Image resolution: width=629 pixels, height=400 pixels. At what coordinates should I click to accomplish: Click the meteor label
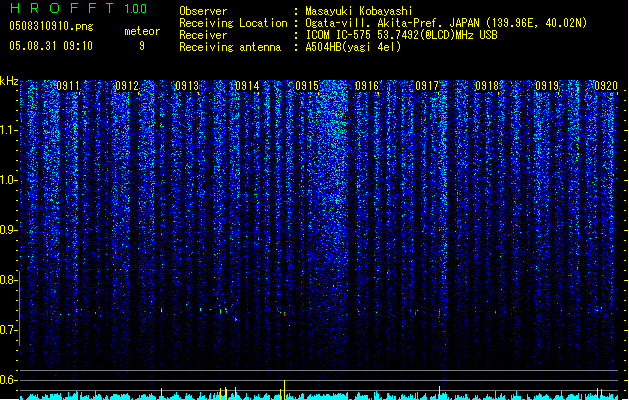142,31
